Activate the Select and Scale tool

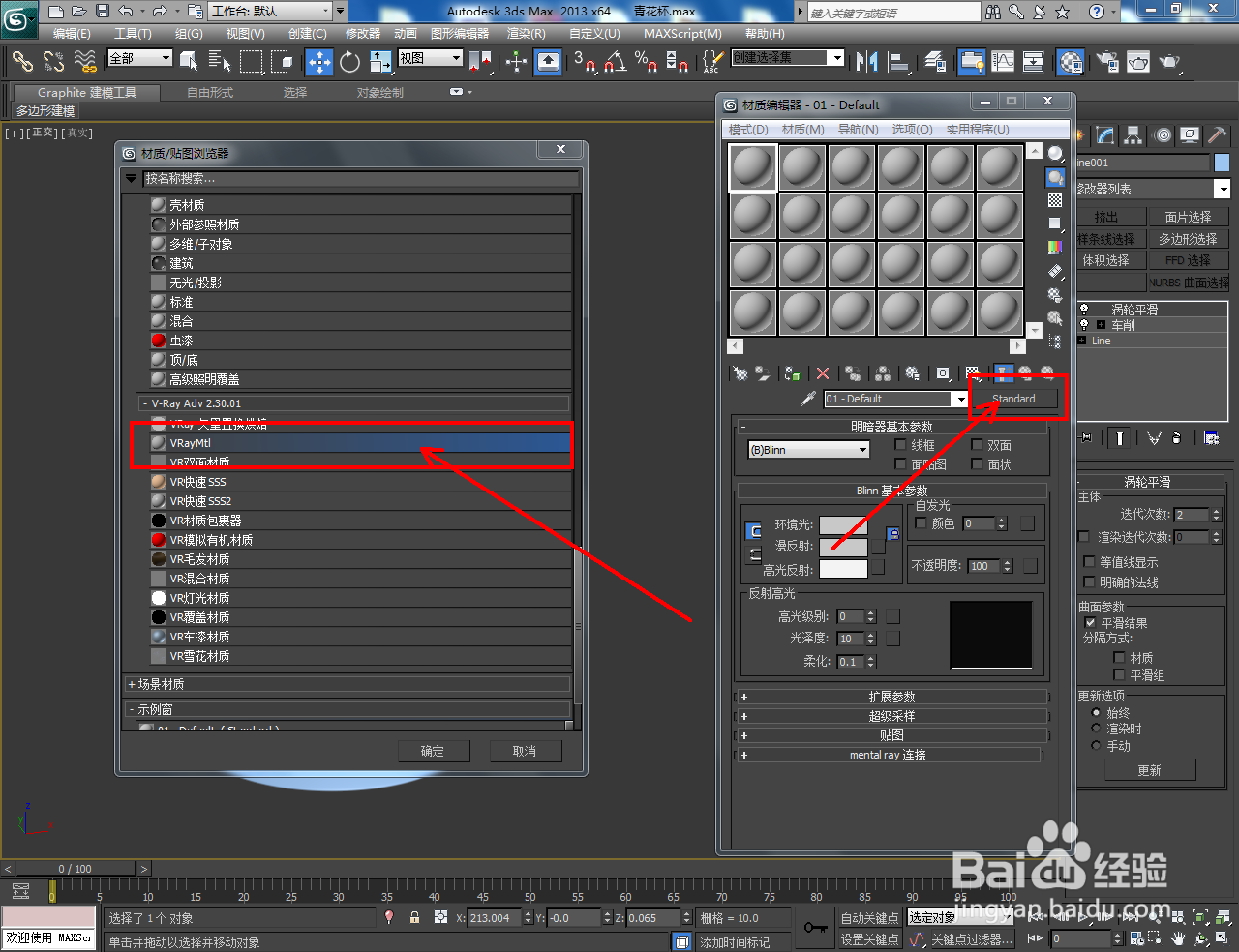pos(380,62)
